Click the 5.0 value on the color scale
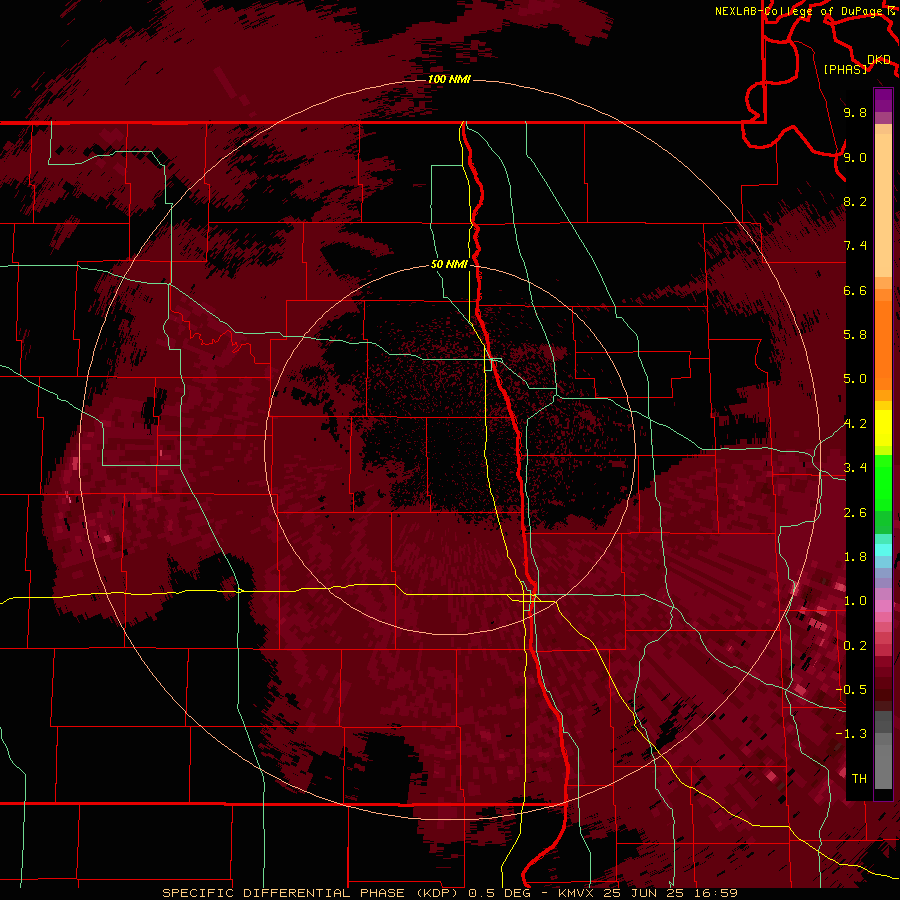The height and width of the screenshot is (900, 900). (855, 379)
